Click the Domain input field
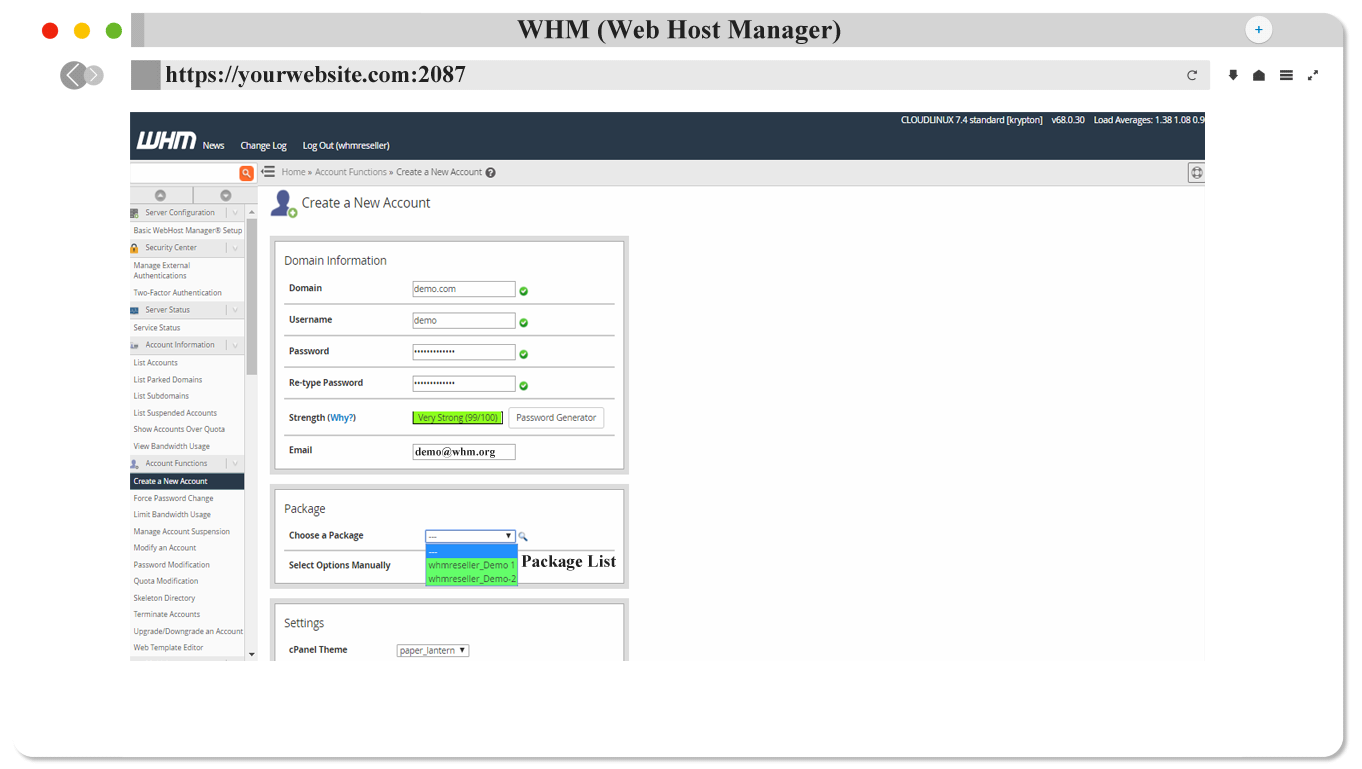 pos(464,289)
